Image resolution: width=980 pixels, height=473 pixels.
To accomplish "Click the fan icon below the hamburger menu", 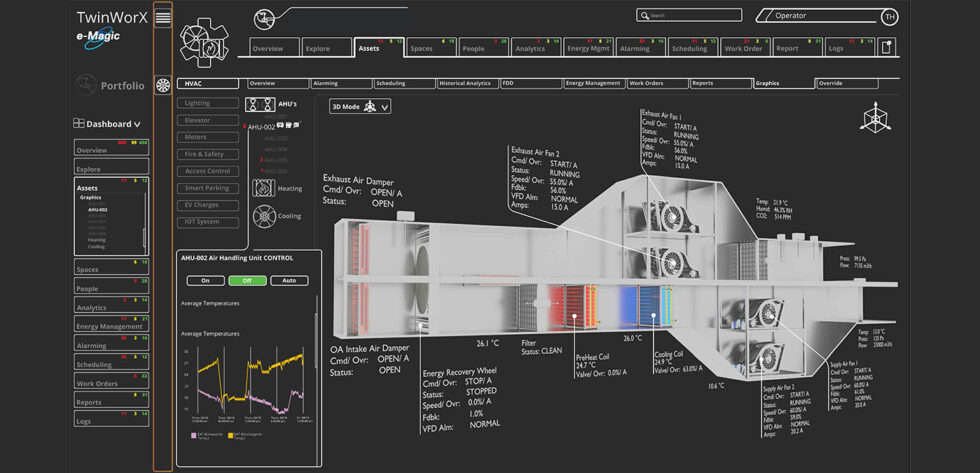I will tap(163, 85).
